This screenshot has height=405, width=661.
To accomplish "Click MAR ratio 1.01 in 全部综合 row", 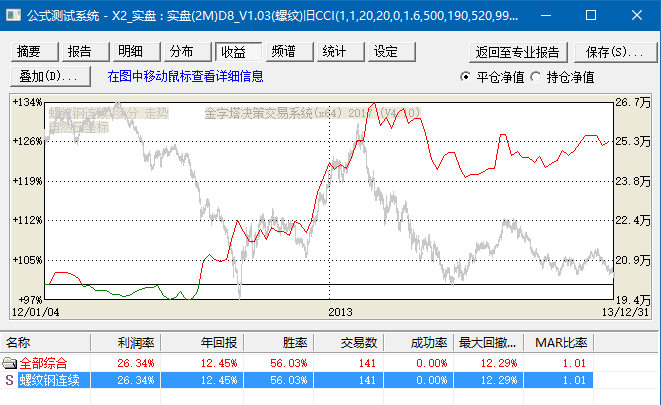I will click(574, 363).
